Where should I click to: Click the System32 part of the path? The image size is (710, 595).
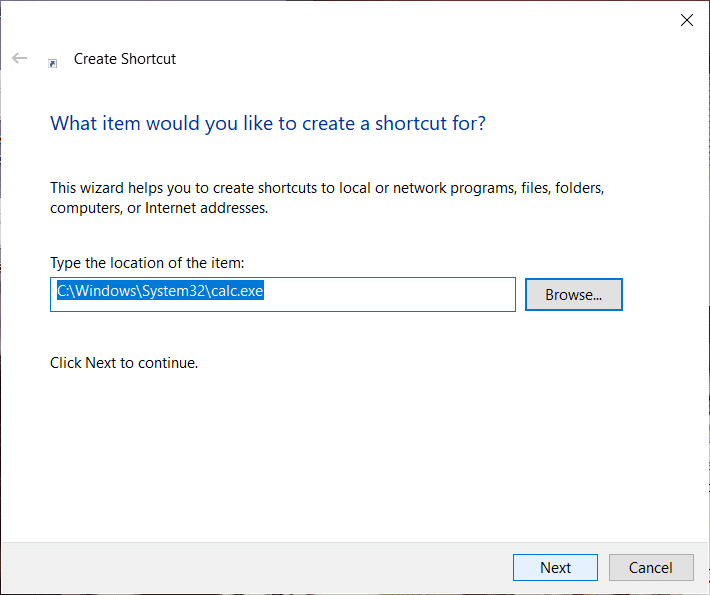(x=173, y=293)
